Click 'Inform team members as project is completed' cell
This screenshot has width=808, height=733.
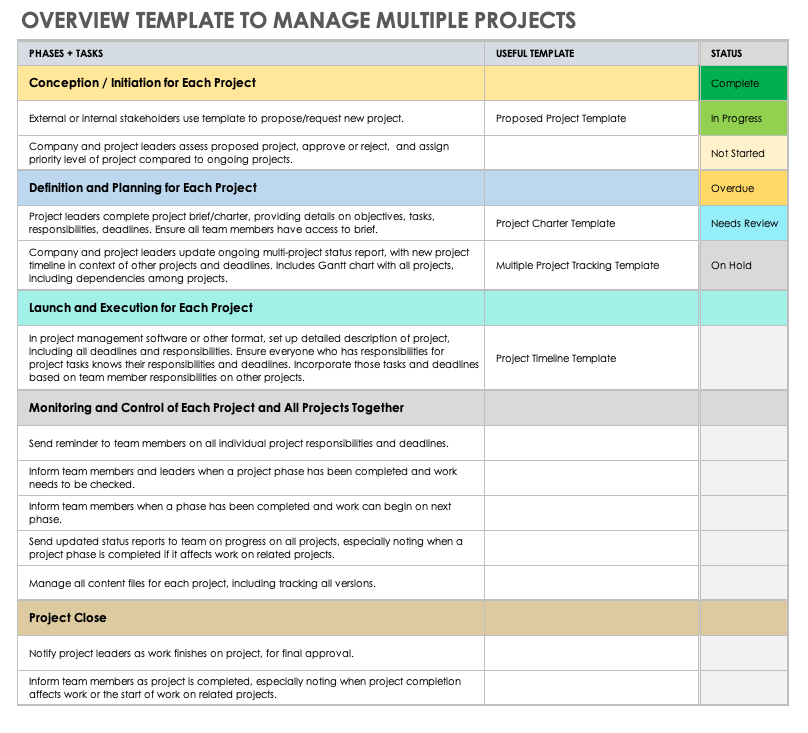click(x=251, y=688)
